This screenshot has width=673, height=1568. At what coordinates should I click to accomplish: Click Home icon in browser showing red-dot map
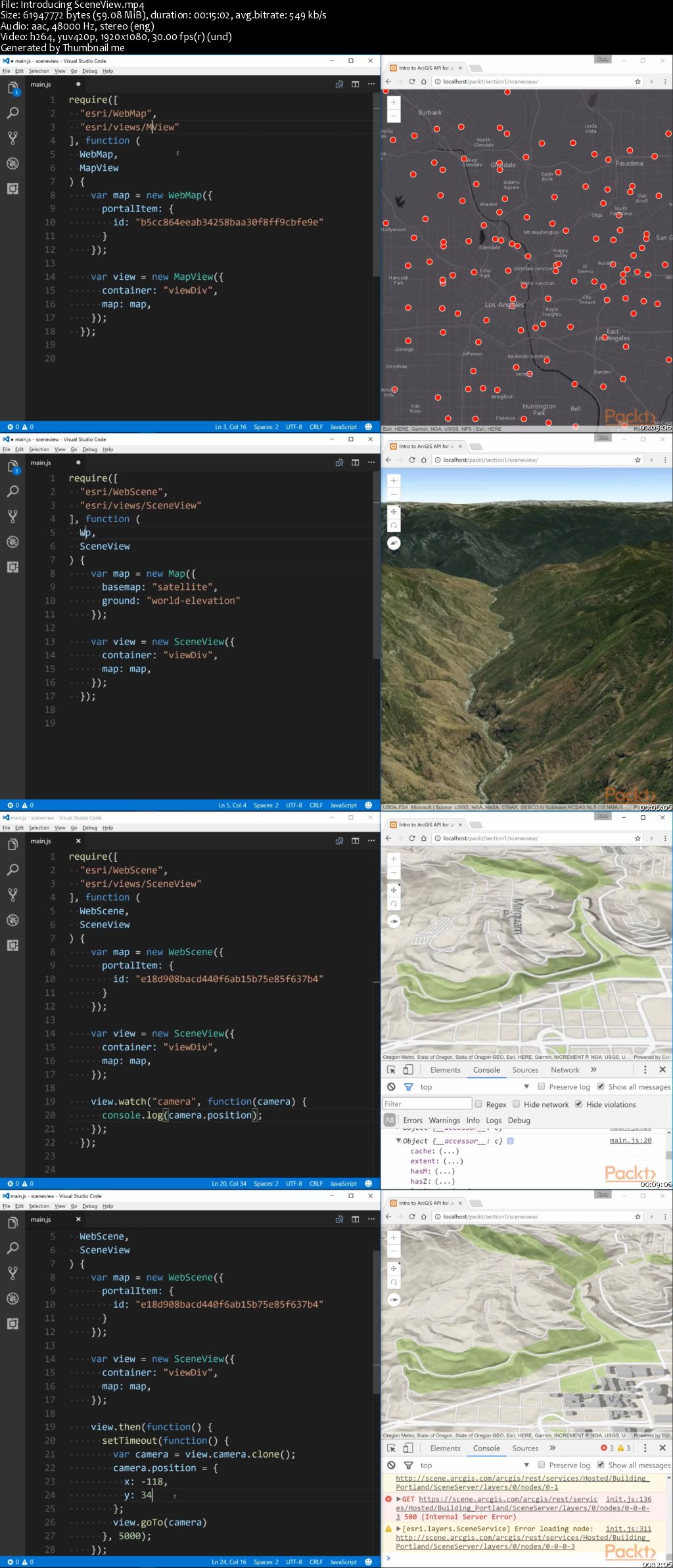tap(424, 81)
